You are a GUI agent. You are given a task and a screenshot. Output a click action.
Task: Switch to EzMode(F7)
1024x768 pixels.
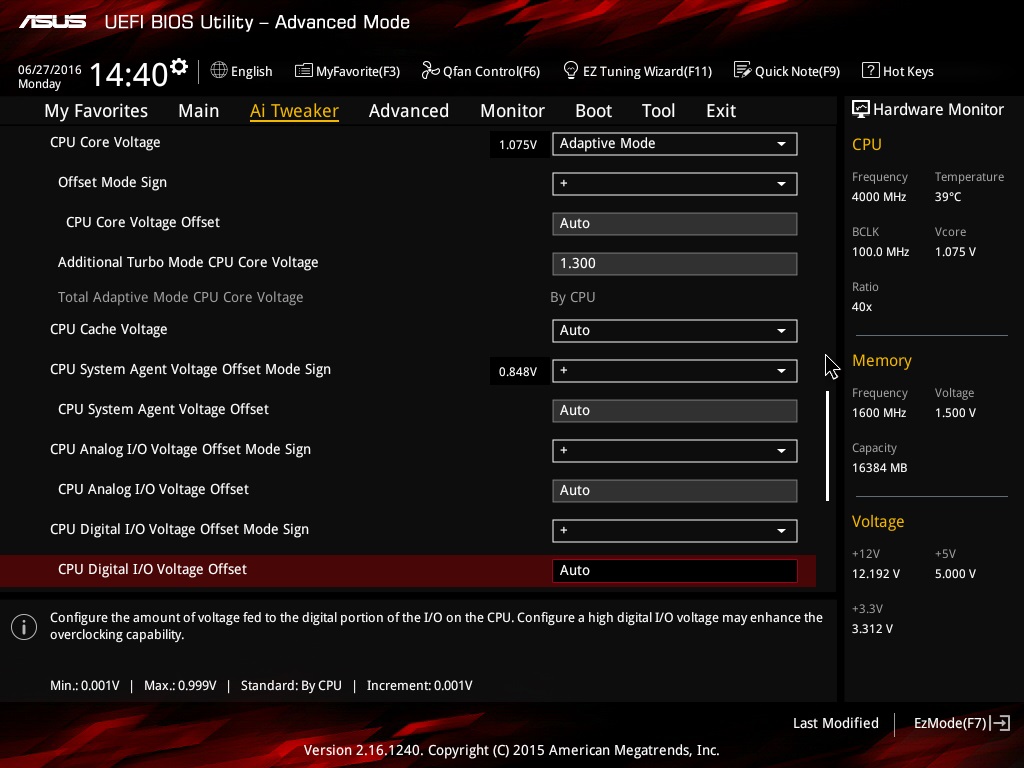tap(961, 723)
